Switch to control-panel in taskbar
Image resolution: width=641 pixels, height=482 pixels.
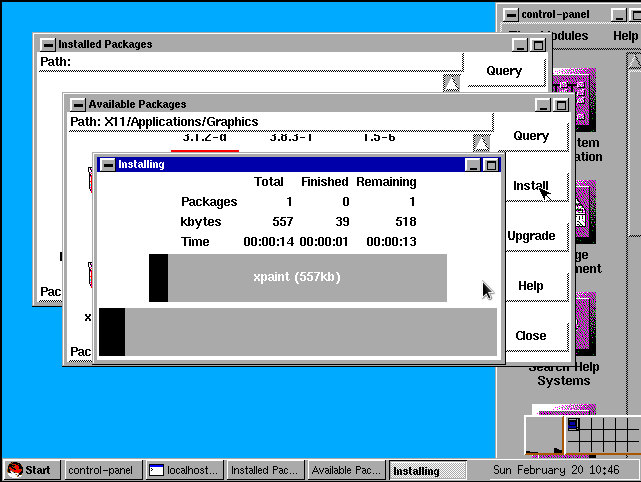tap(101, 470)
